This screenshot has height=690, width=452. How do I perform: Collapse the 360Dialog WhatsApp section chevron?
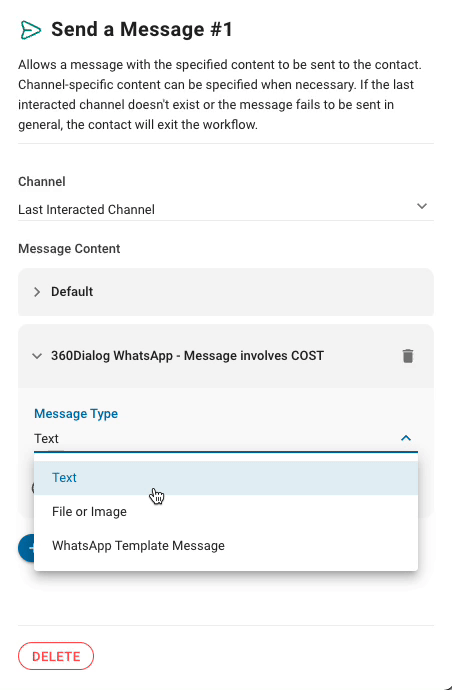(37, 356)
